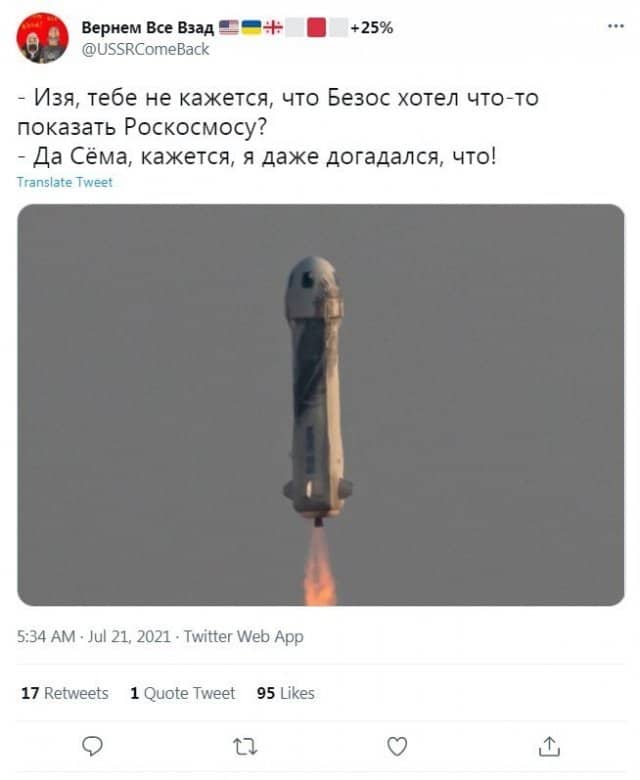Click the US flag emoji in name
640x780 pixels.
pyautogui.click(x=229, y=27)
